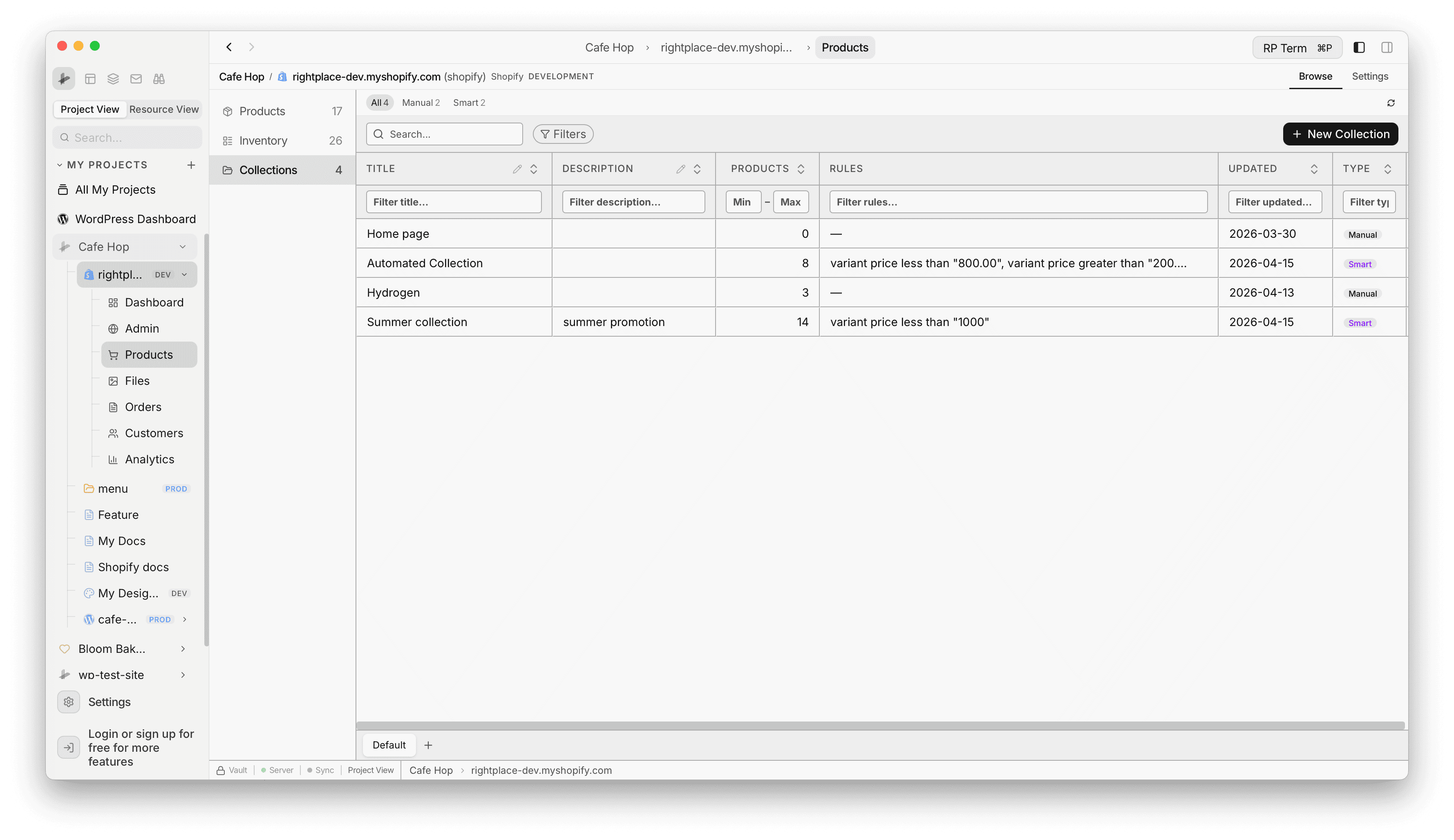Click the Vault lock icon in status bar
This screenshot has height=840, width=1454.
pyautogui.click(x=221, y=770)
